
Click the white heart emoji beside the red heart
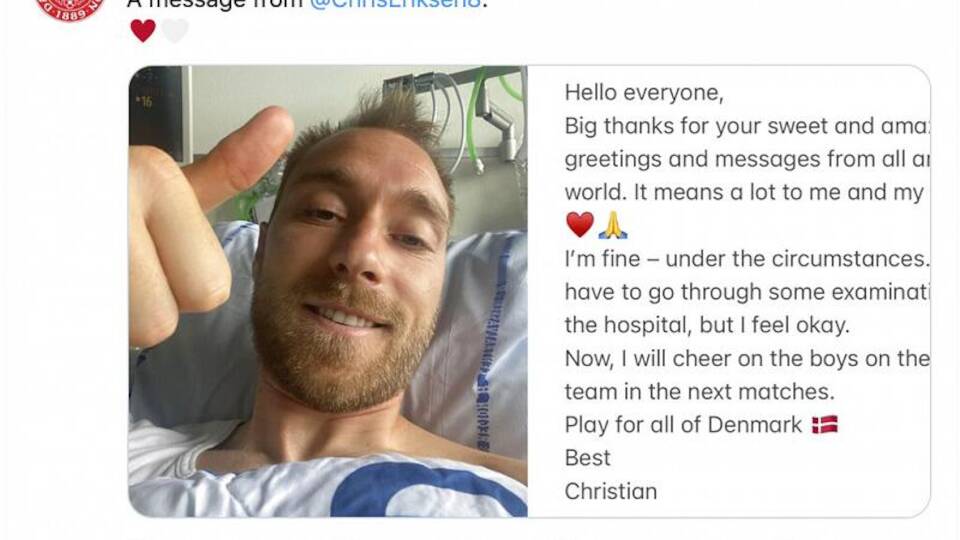point(175,31)
